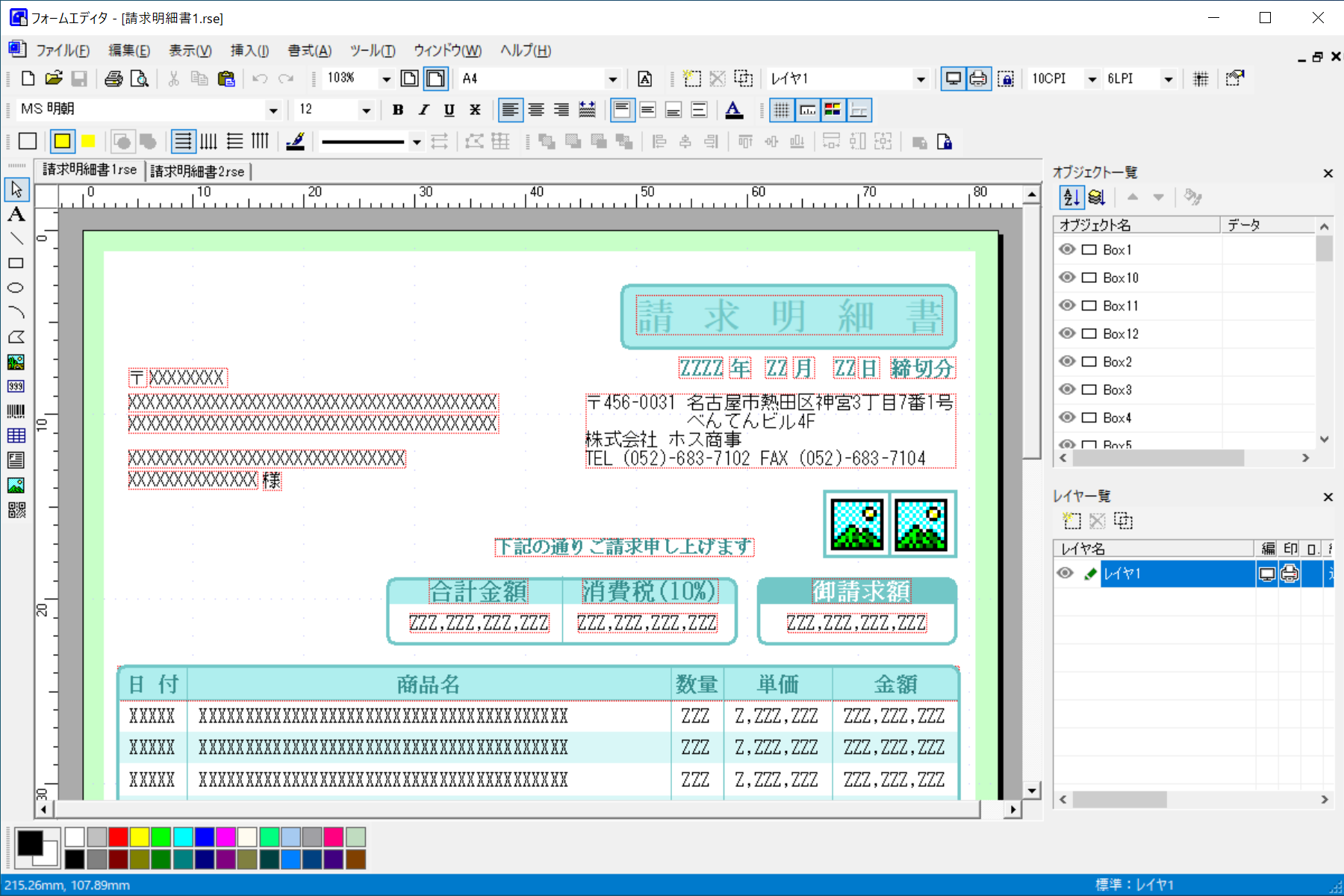Pick the magenta color swatch
Image resolution: width=1344 pixels, height=896 pixels.
point(225,837)
